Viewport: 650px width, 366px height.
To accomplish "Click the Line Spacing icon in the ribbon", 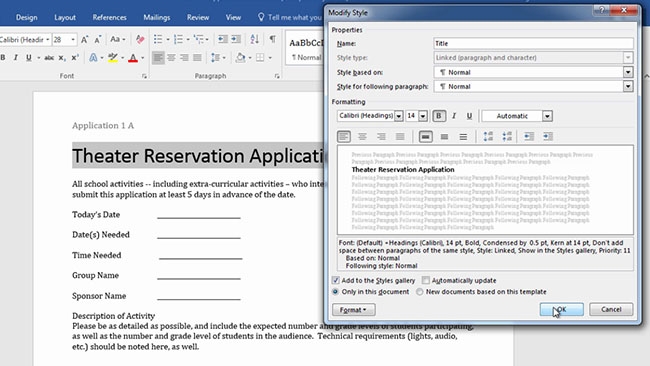I will pos(216,58).
